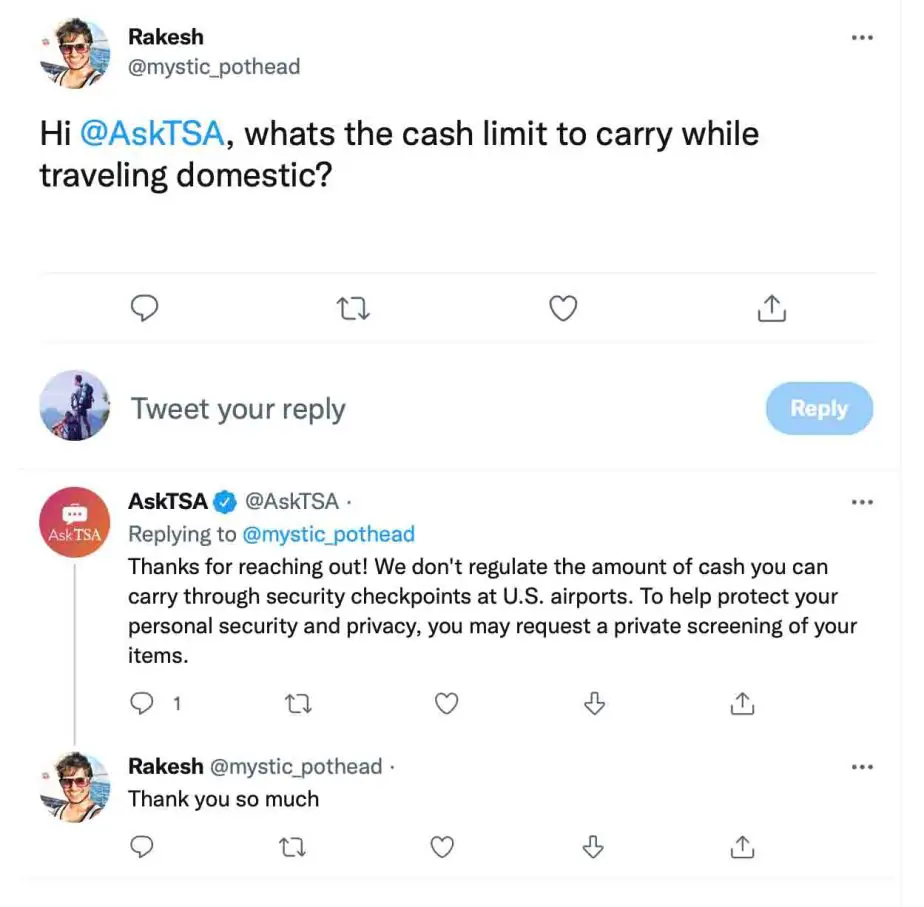This screenshot has width=924, height=907.
Task: Follow the "Replying to @mystic_pothead" link
Action: (x=328, y=534)
